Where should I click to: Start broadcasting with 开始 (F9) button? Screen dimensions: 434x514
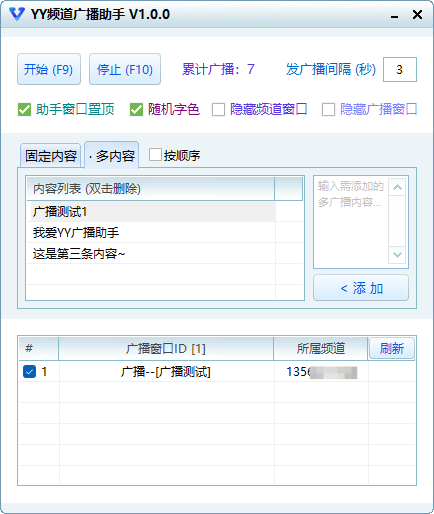pos(49,69)
